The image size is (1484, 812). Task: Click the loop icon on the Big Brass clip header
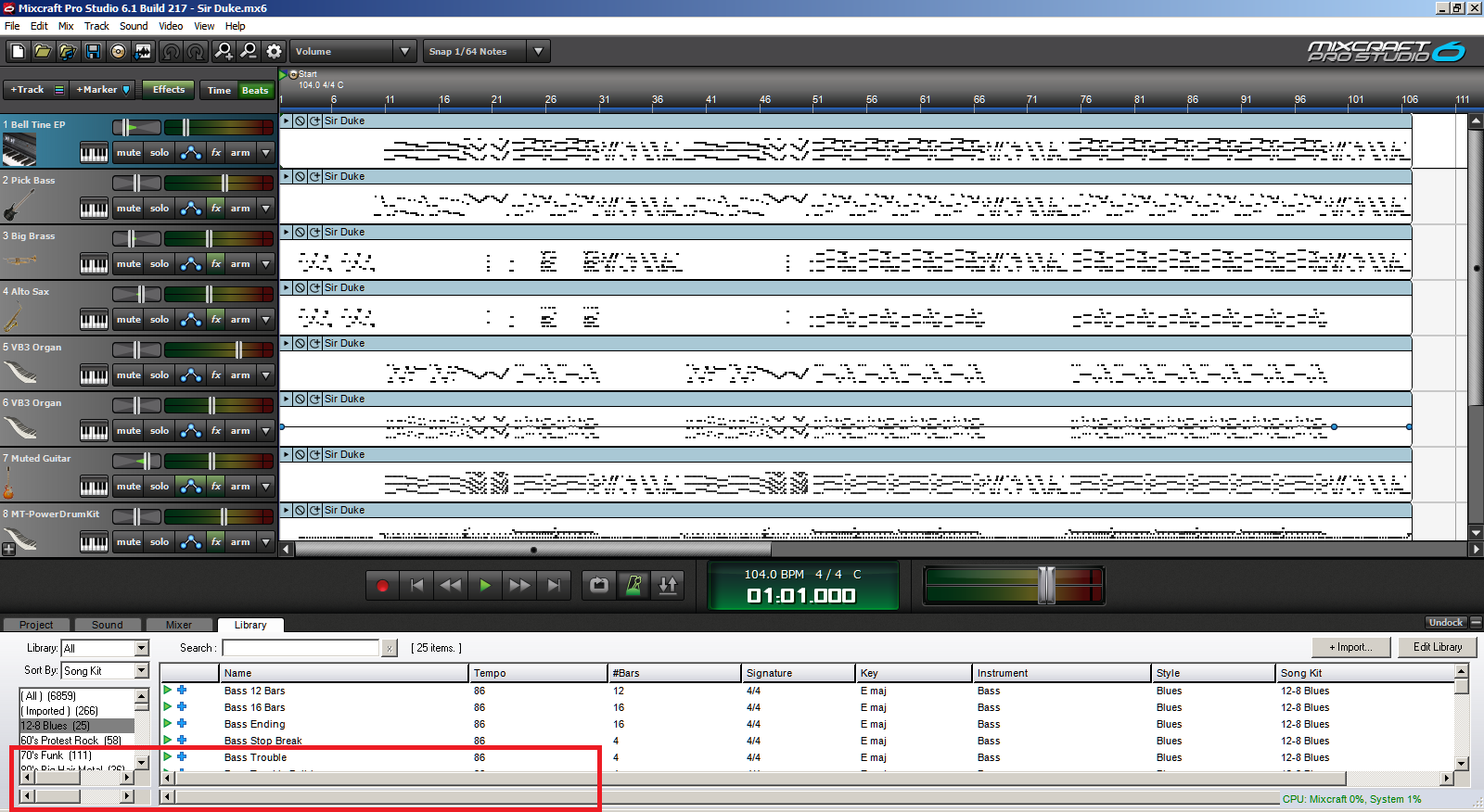point(315,232)
